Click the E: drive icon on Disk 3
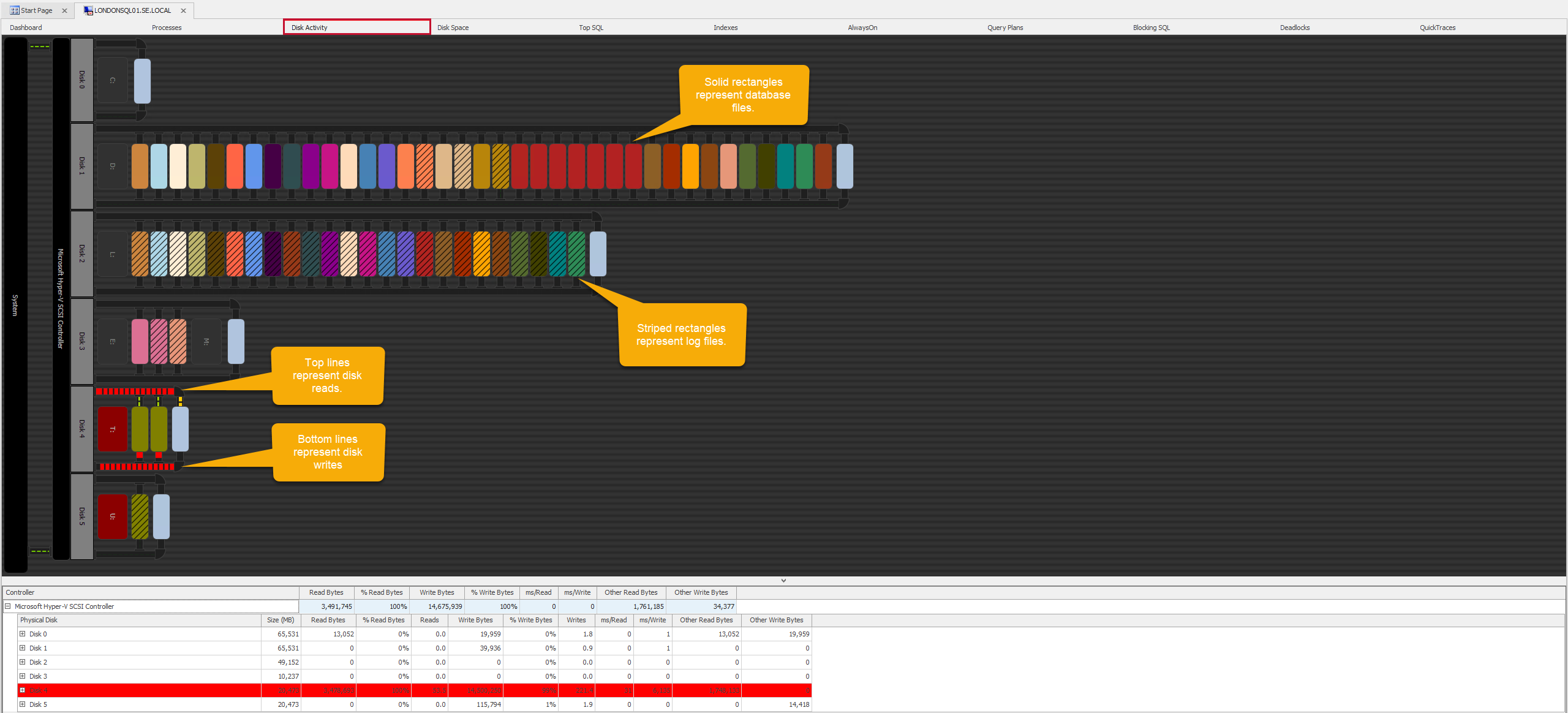 point(113,341)
